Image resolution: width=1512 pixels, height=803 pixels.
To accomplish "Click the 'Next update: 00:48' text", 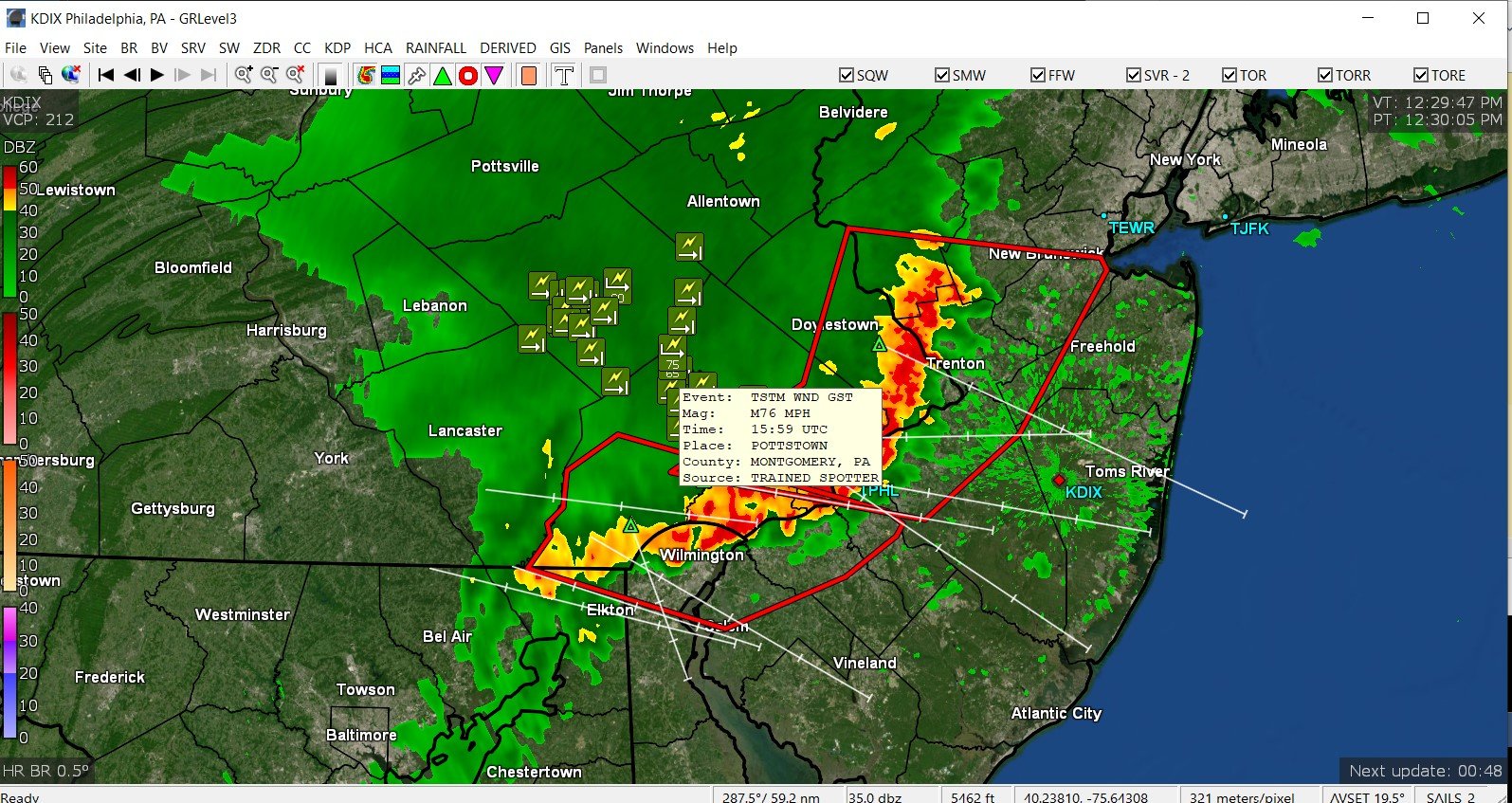I will click(x=1425, y=771).
